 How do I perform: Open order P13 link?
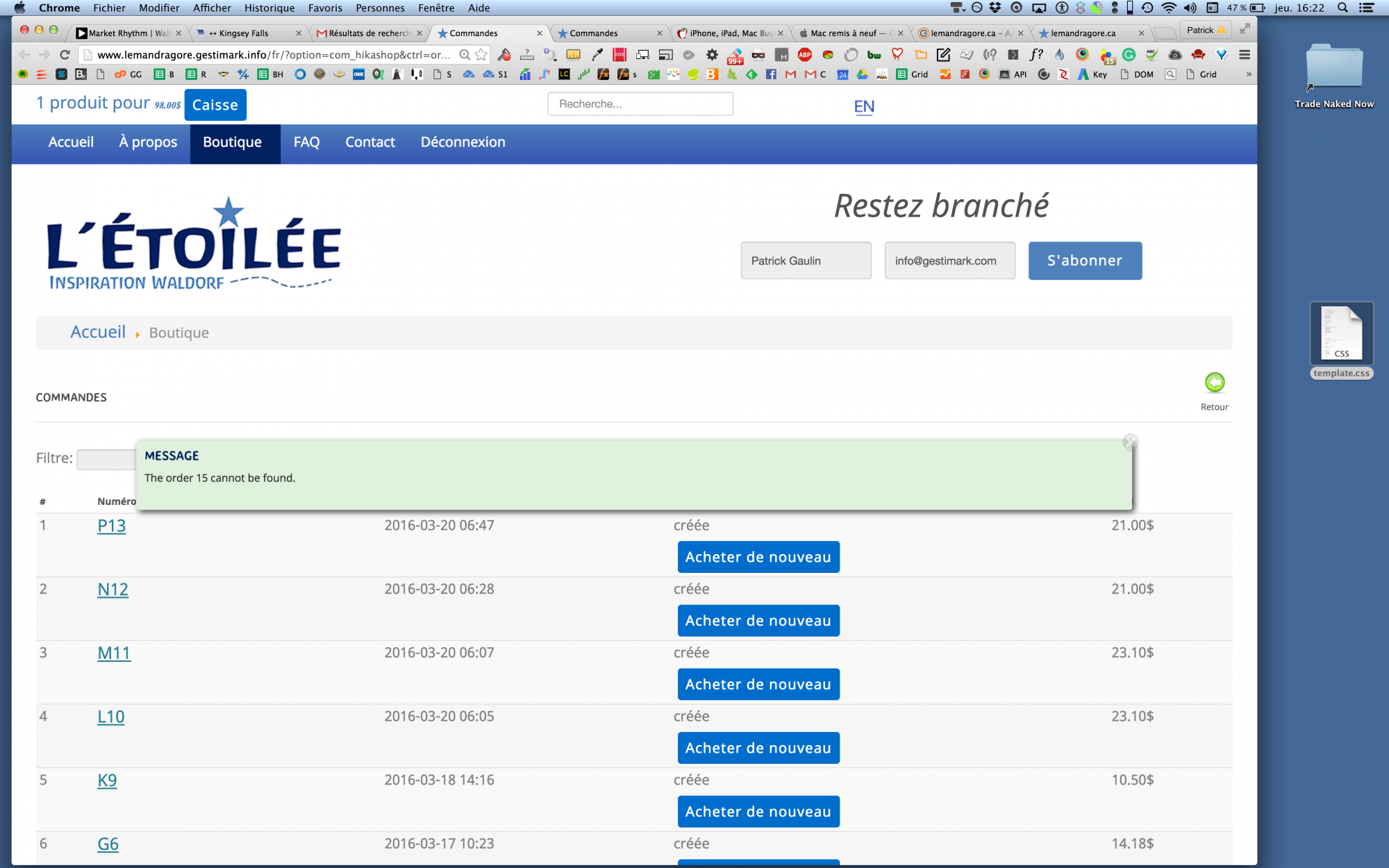(x=112, y=526)
